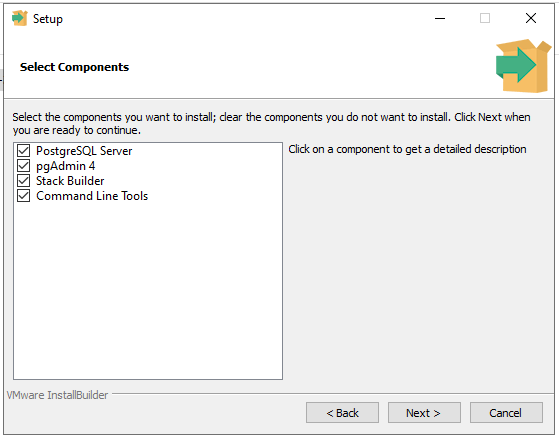The height and width of the screenshot is (442, 559).
Task: Click the disabled maximize window icon
Action: [x=485, y=18]
